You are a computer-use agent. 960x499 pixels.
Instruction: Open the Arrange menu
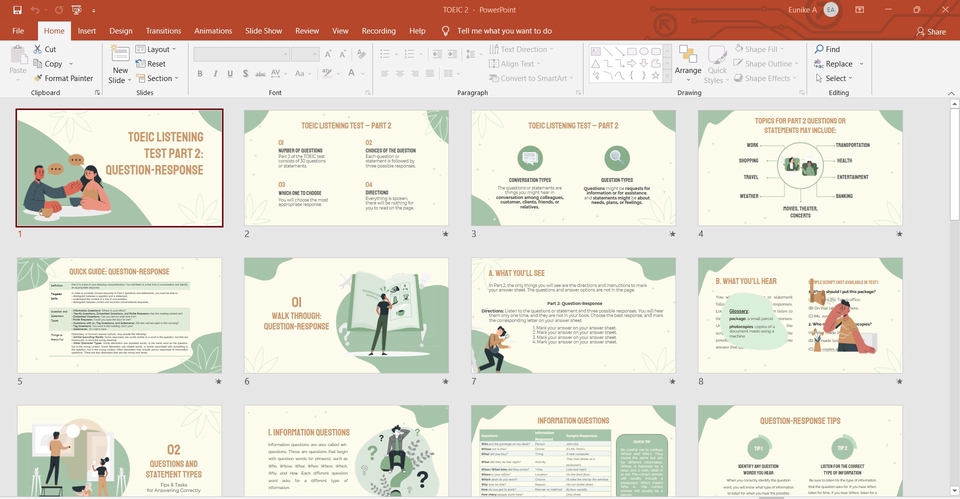point(688,64)
